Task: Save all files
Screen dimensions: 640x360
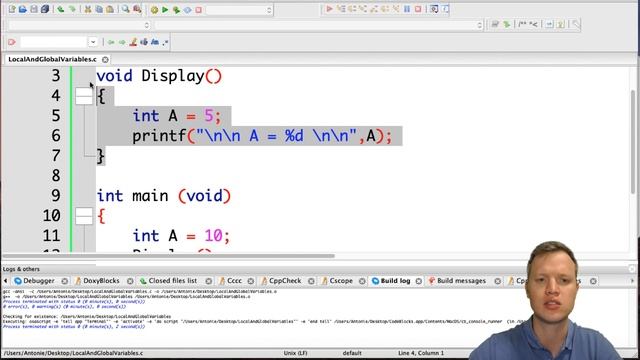Action: click(x=45, y=9)
